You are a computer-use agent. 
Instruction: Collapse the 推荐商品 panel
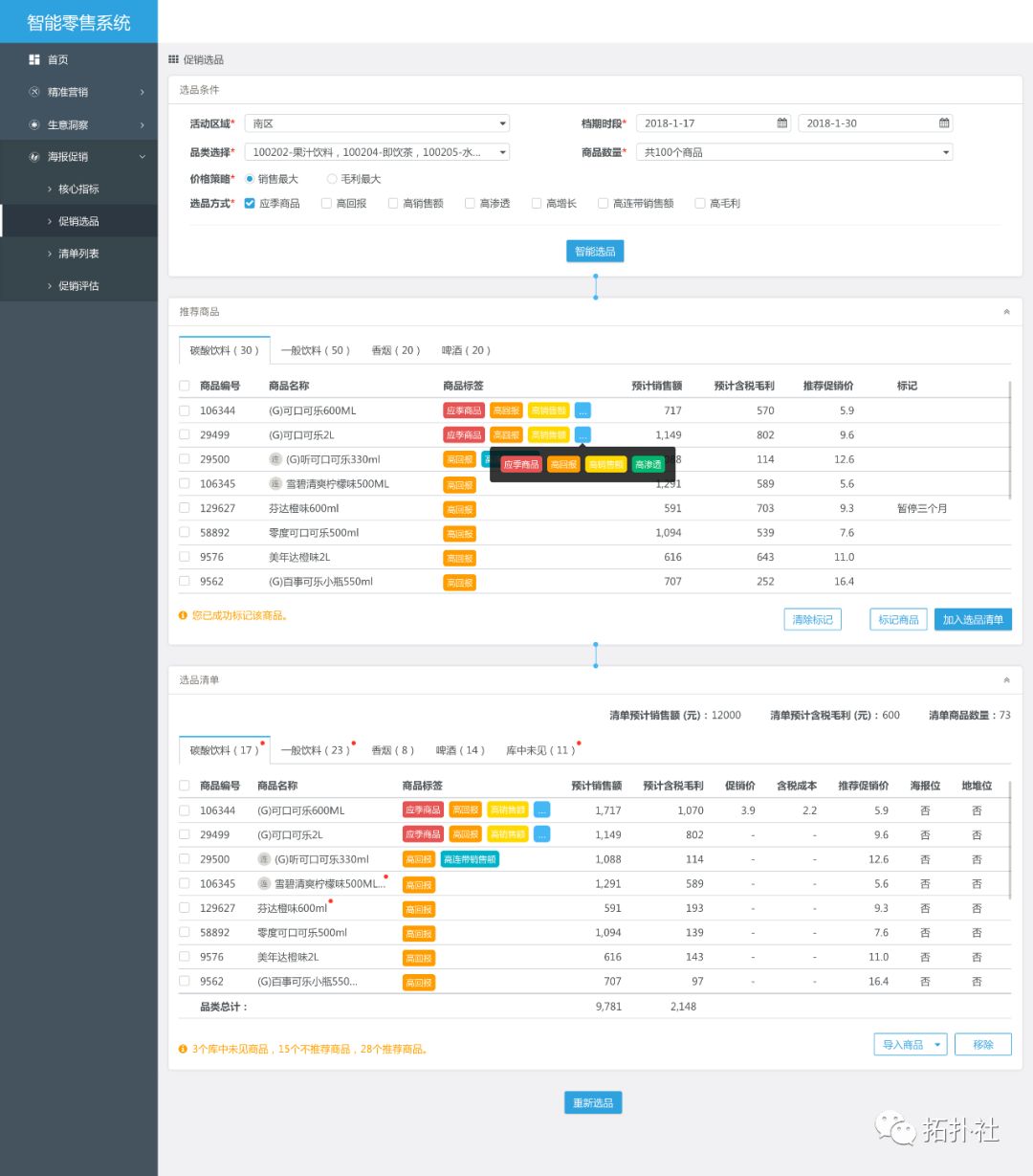[1006, 312]
